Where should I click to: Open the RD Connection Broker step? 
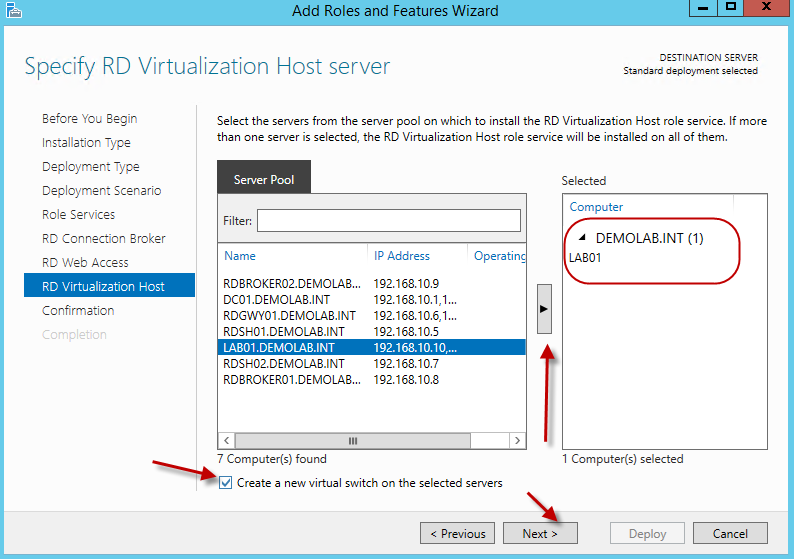click(x=104, y=238)
